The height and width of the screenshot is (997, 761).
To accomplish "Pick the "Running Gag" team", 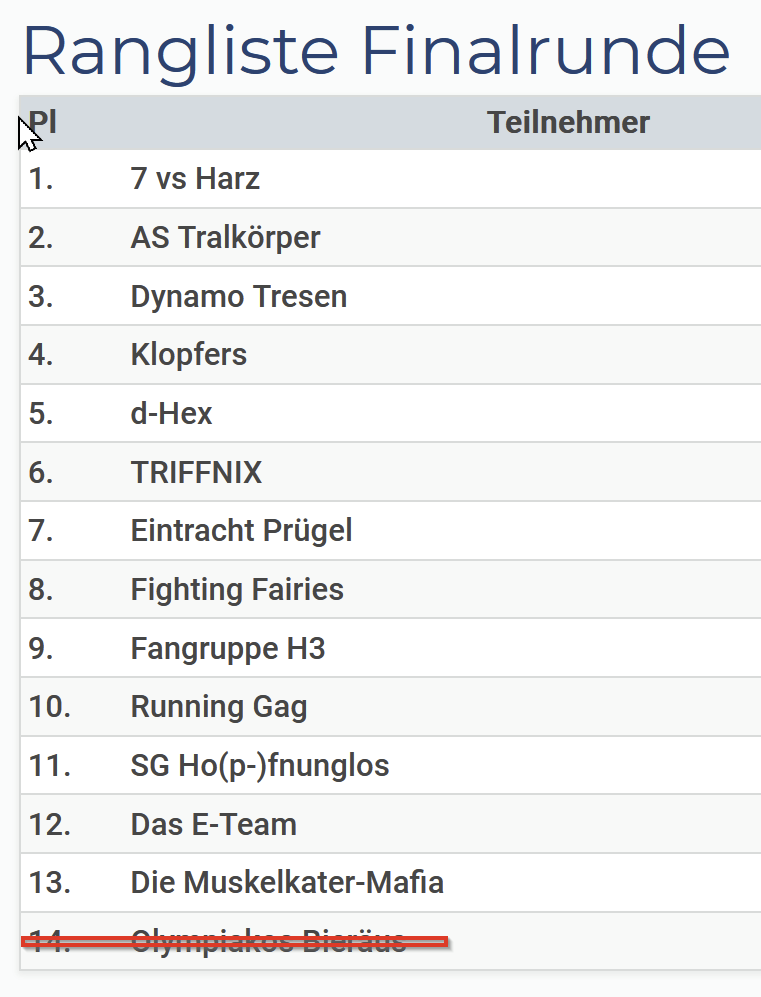I will click(219, 707).
